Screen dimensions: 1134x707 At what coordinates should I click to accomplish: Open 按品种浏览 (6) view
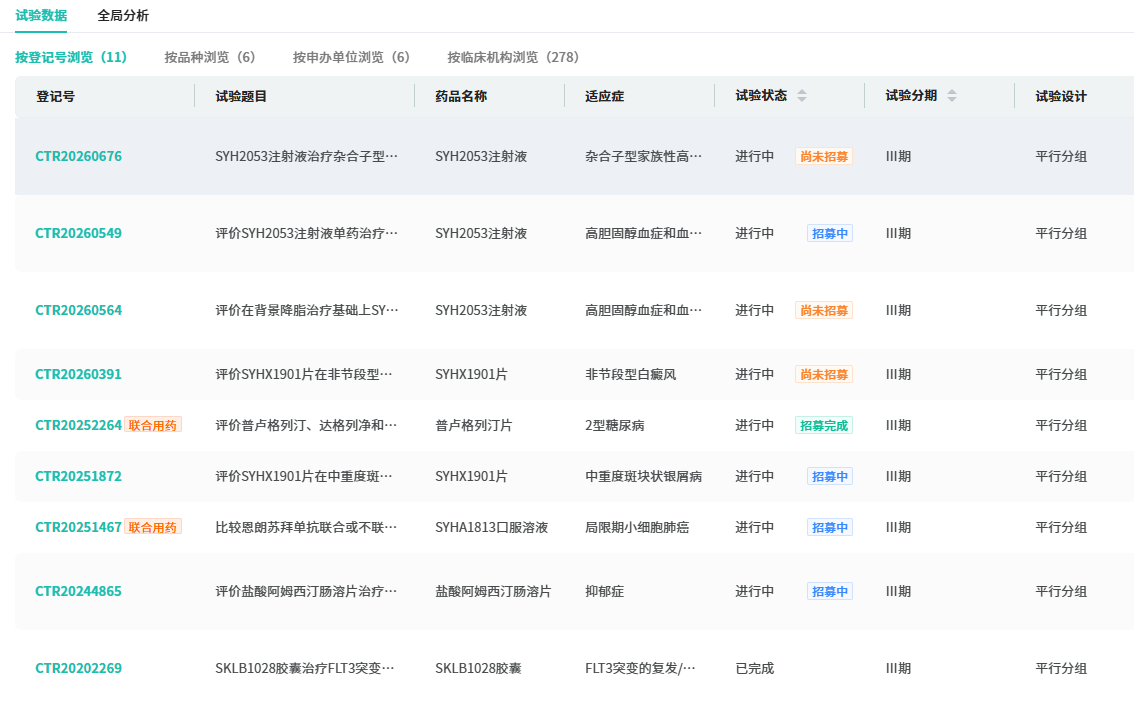(x=210, y=57)
